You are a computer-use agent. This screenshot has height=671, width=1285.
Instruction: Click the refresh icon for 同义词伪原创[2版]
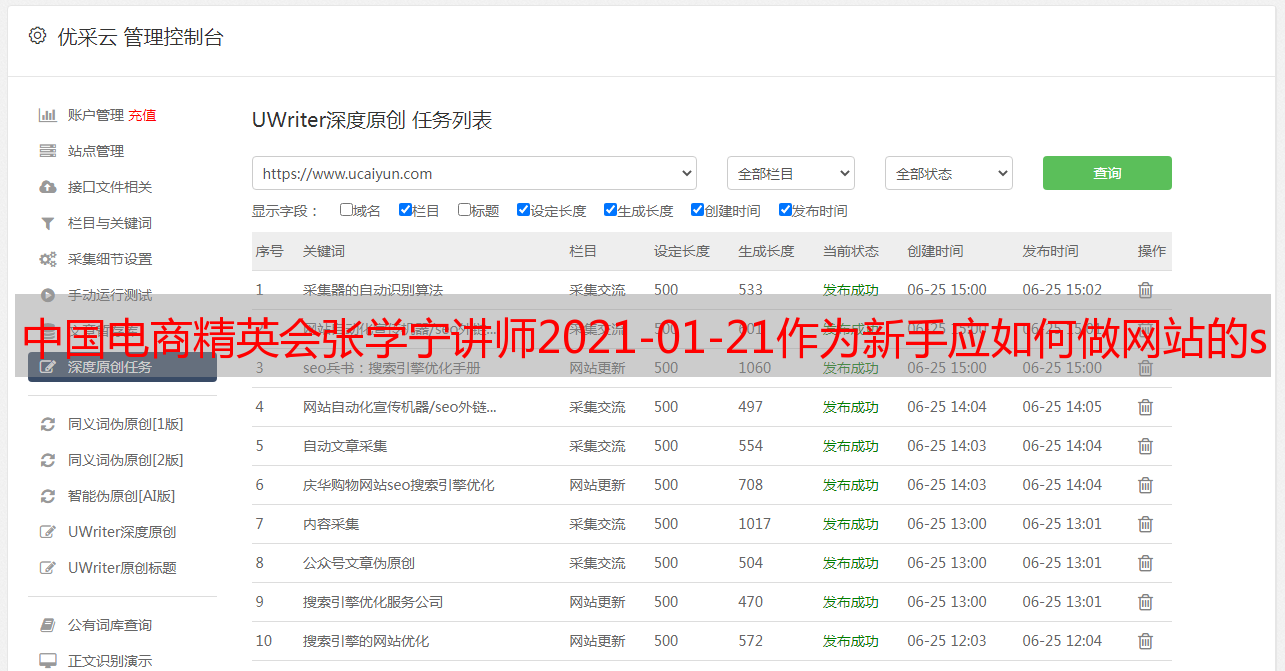click(x=47, y=460)
